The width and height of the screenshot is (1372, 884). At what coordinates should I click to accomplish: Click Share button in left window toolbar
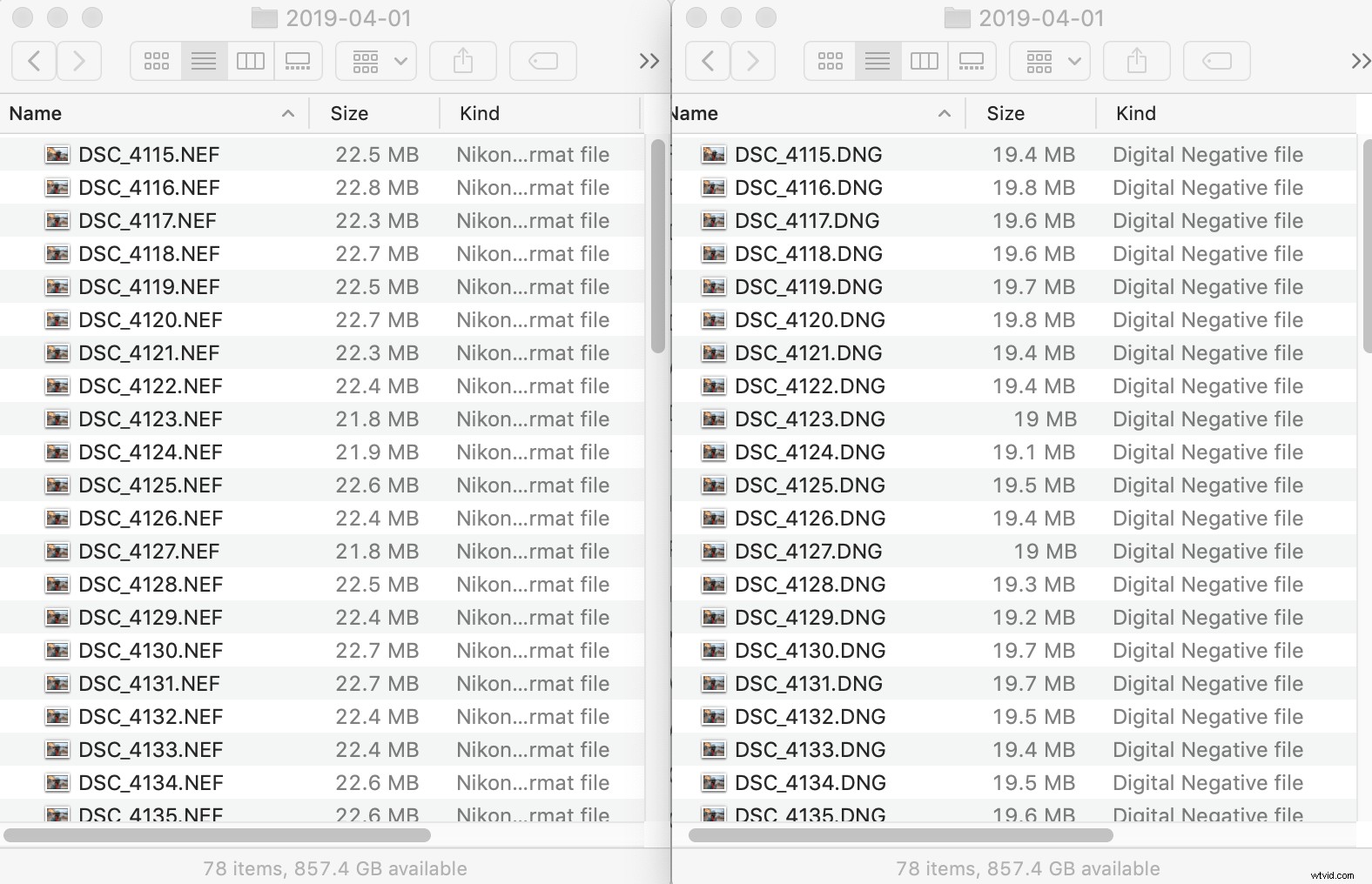point(463,61)
